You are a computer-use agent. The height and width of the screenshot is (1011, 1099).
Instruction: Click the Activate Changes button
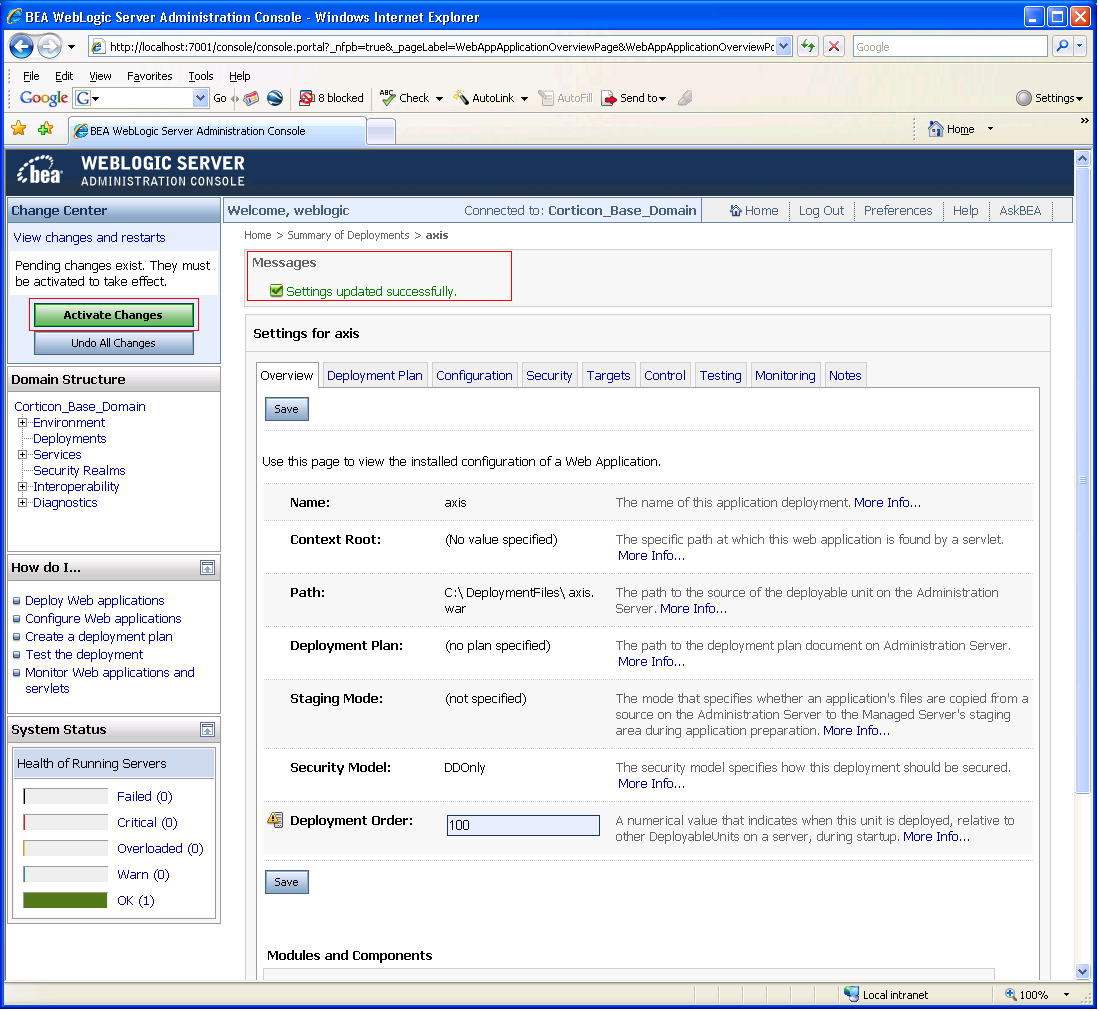tap(114, 315)
